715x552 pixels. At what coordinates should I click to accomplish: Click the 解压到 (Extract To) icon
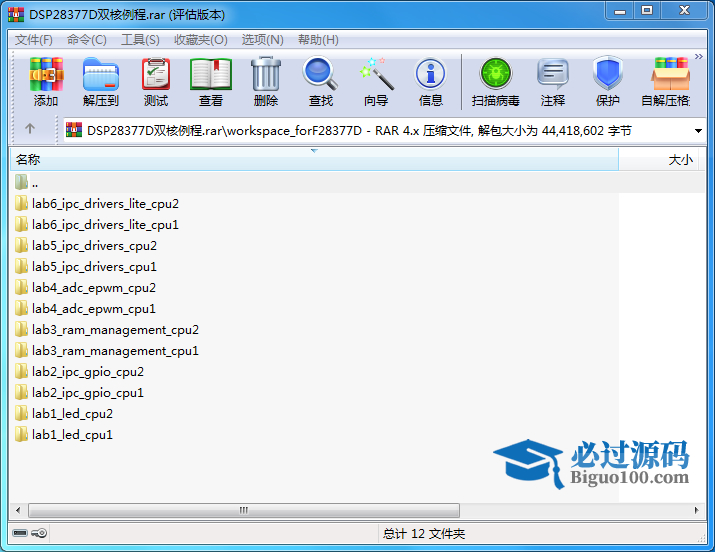click(x=100, y=81)
